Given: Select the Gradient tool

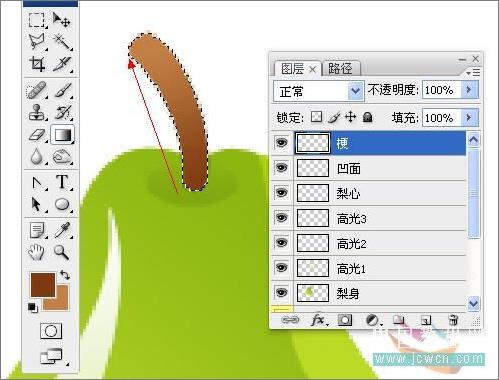Looking at the screenshot, I should (x=62, y=135).
